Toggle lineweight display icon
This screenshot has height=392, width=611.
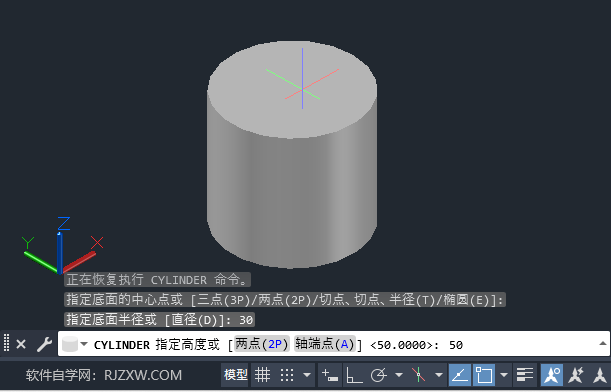pyautogui.click(x=525, y=375)
